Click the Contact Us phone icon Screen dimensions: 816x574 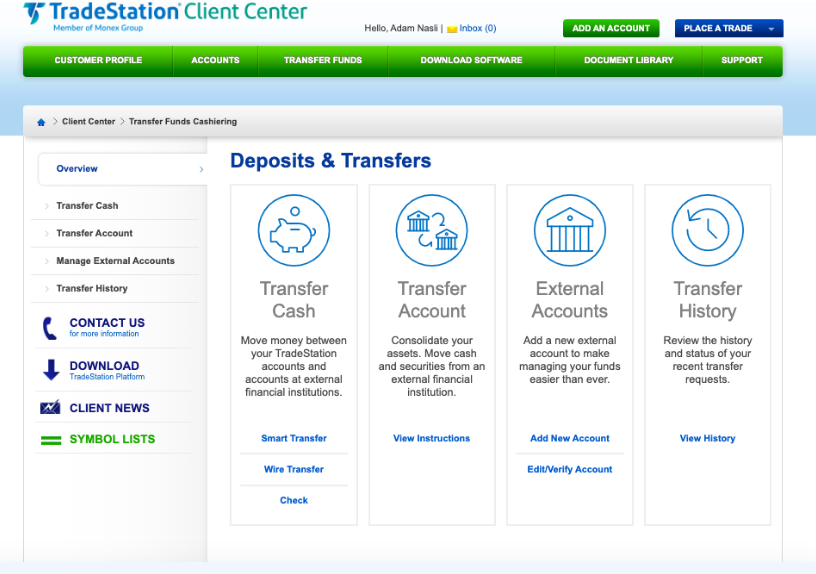50,328
